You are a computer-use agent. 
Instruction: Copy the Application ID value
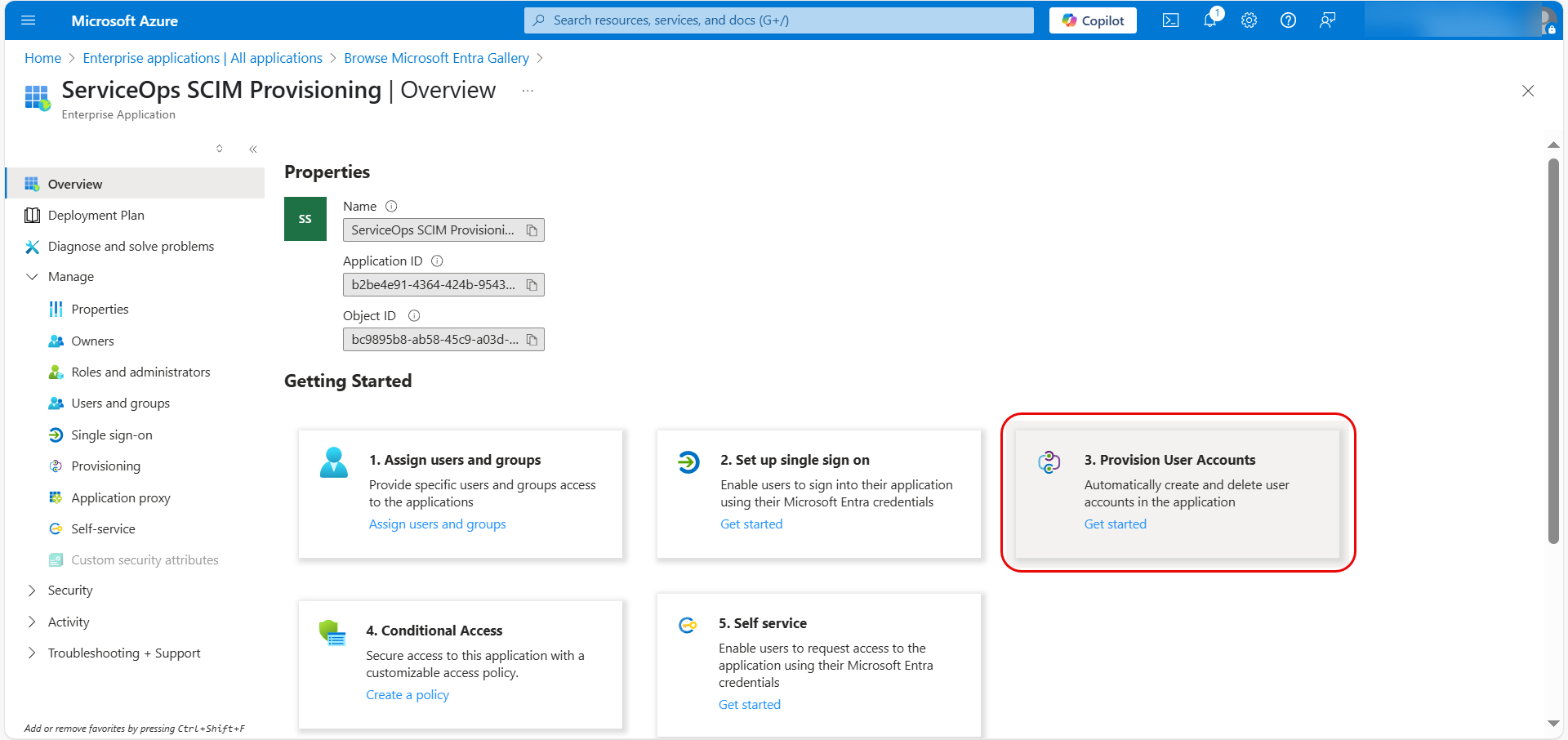(x=532, y=285)
